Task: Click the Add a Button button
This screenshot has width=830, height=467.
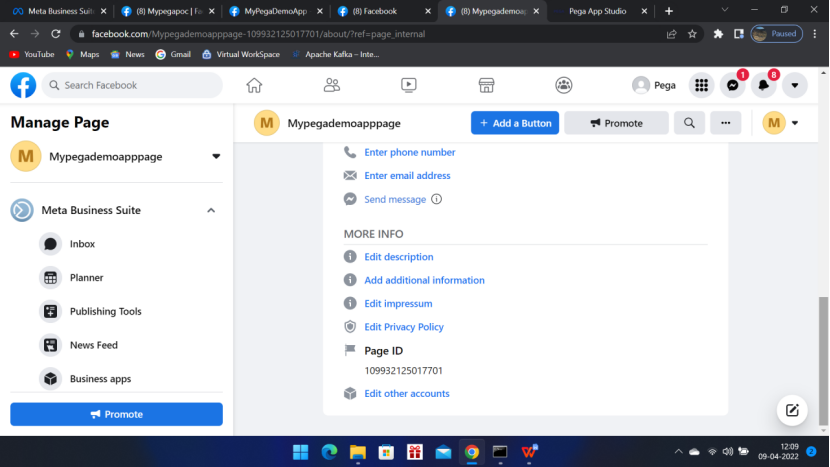Action: point(515,123)
